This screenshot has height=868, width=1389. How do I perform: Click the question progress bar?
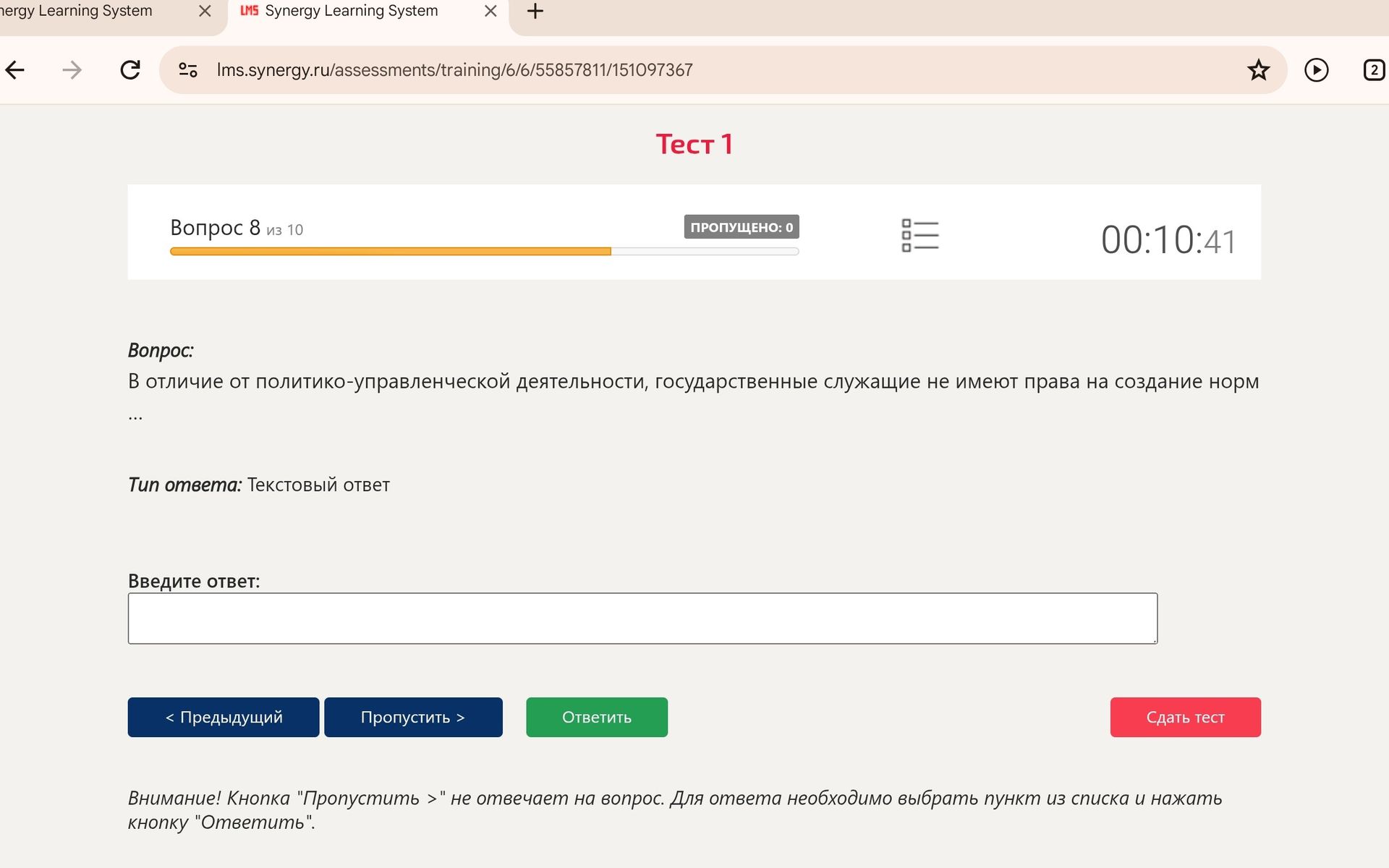485,252
